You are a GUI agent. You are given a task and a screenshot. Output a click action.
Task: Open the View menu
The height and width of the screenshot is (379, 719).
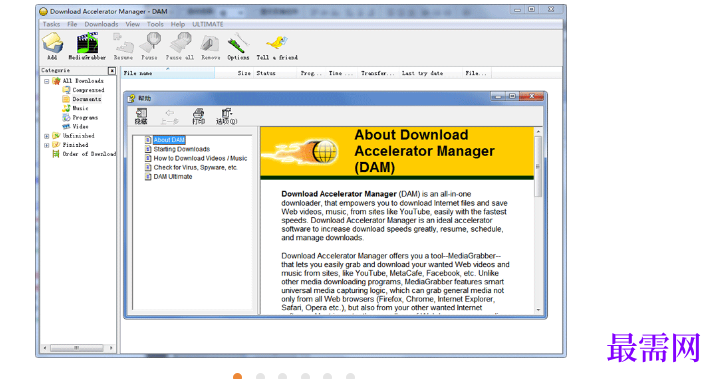(133, 24)
